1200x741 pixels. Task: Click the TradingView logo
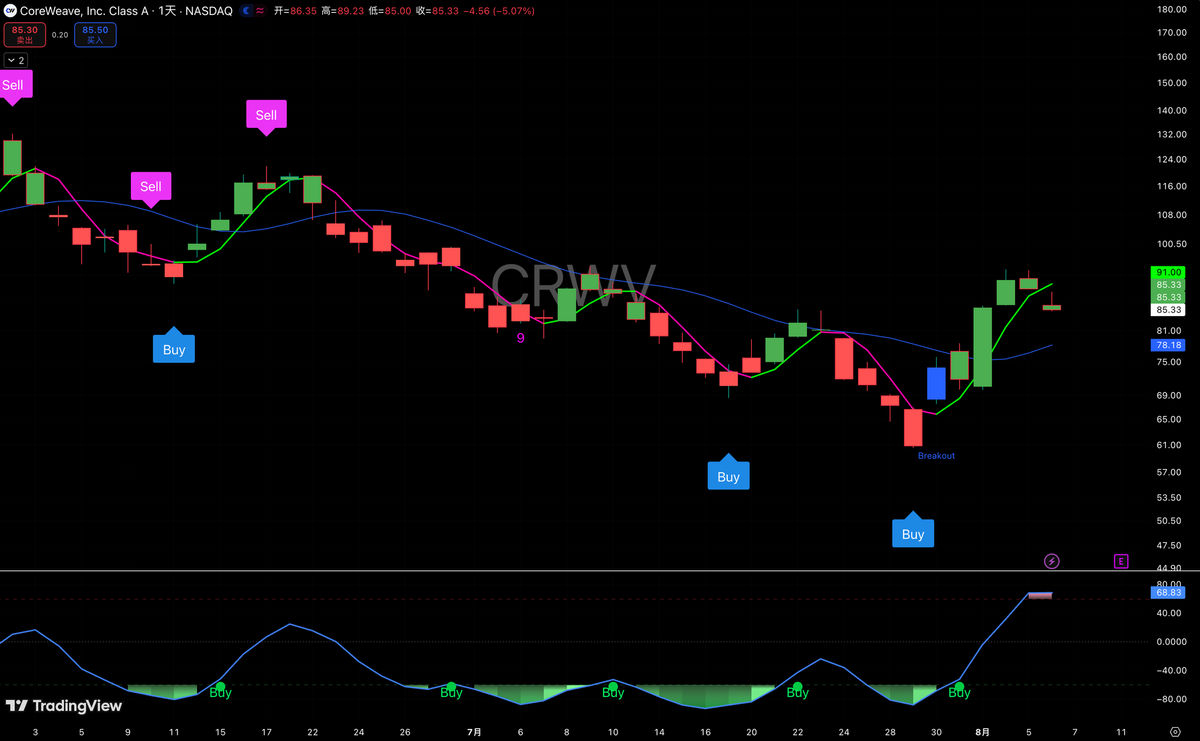(64, 706)
